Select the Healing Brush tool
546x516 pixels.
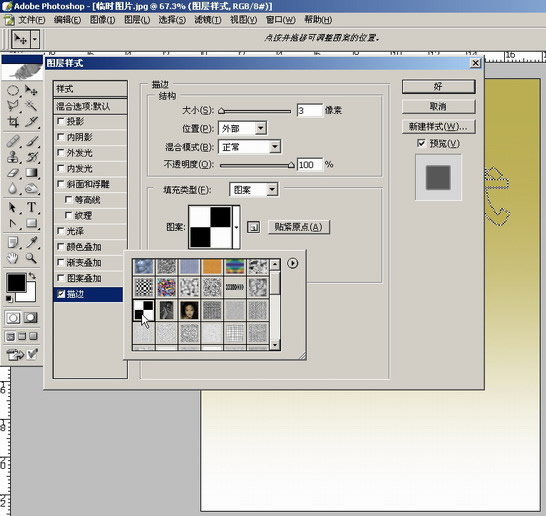pos(13,141)
